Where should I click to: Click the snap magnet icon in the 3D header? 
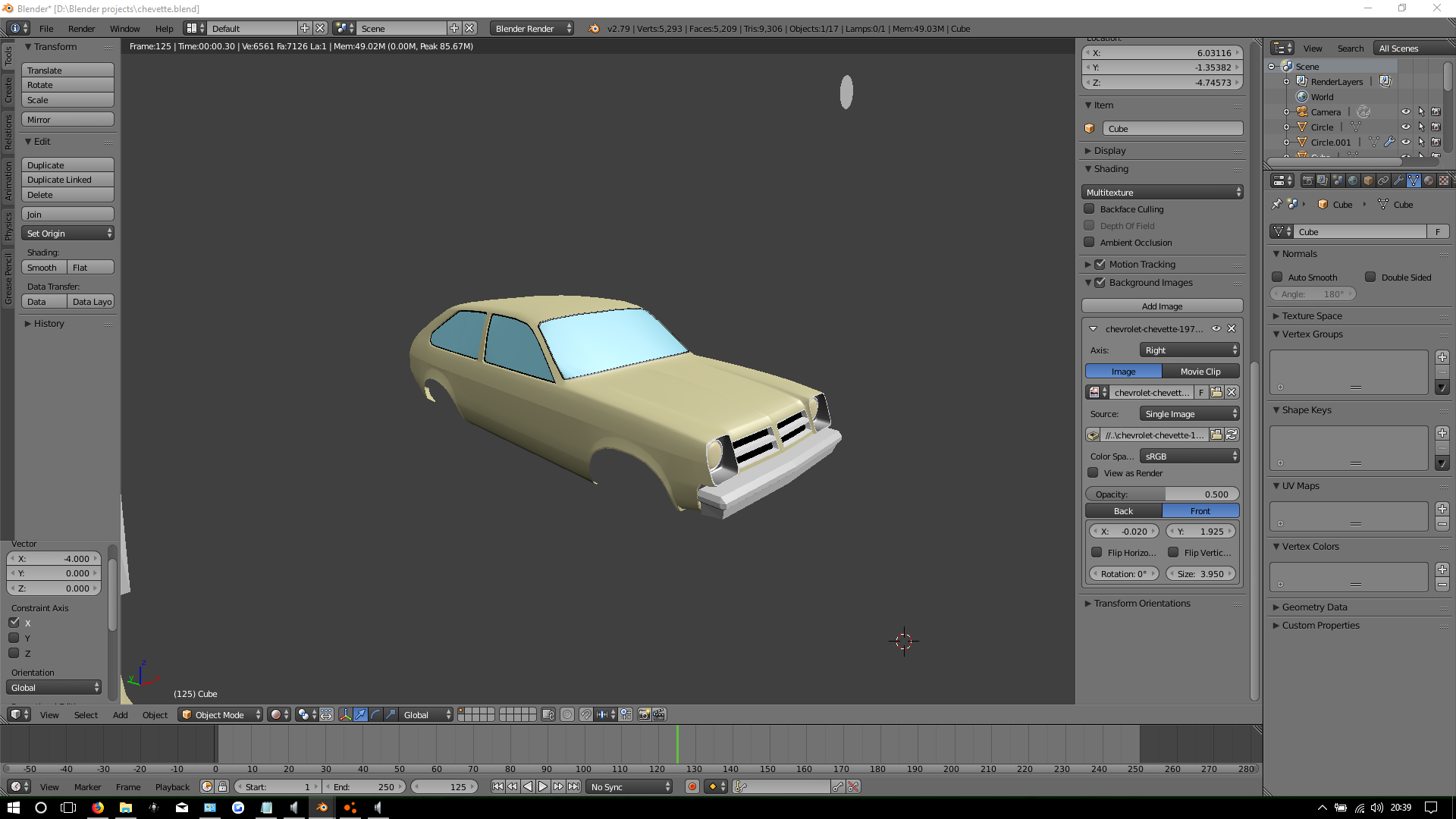(x=586, y=714)
